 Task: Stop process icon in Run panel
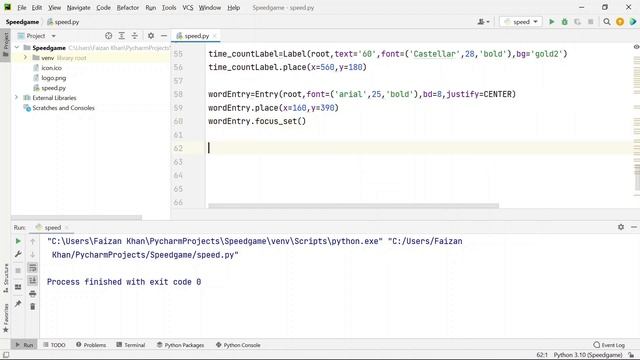(x=18, y=270)
